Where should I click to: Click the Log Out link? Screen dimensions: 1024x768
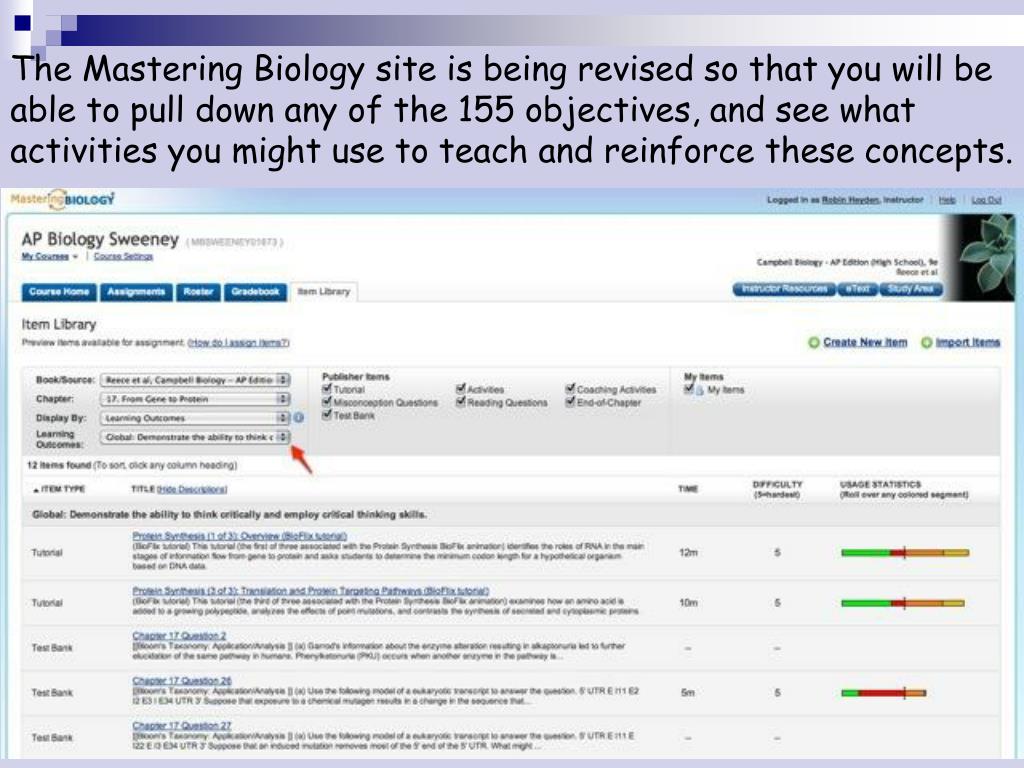[986, 200]
